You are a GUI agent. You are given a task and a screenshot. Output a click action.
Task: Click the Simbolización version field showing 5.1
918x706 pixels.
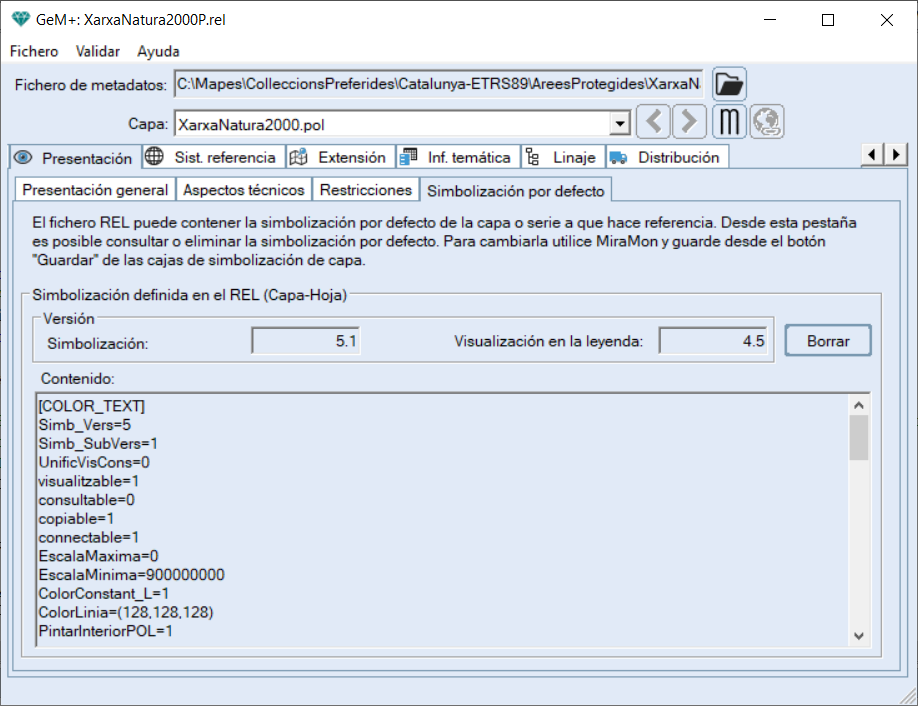[x=306, y=341]
